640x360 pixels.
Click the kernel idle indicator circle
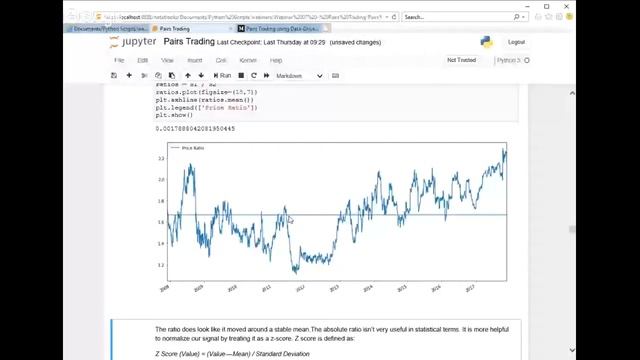(527, 60)
